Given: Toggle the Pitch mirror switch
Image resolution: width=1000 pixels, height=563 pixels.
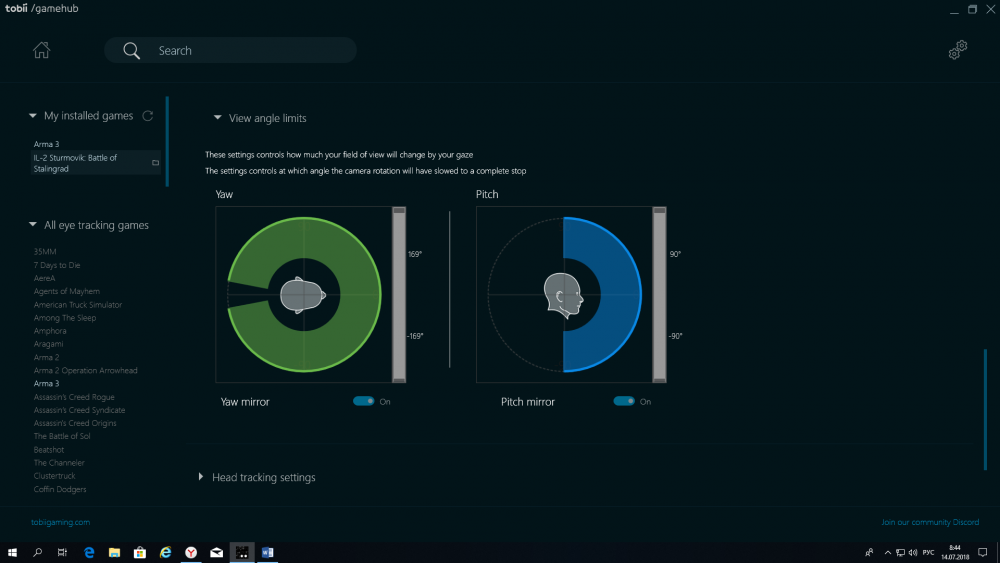Looking at the screenshot, I should click(624, 401).
